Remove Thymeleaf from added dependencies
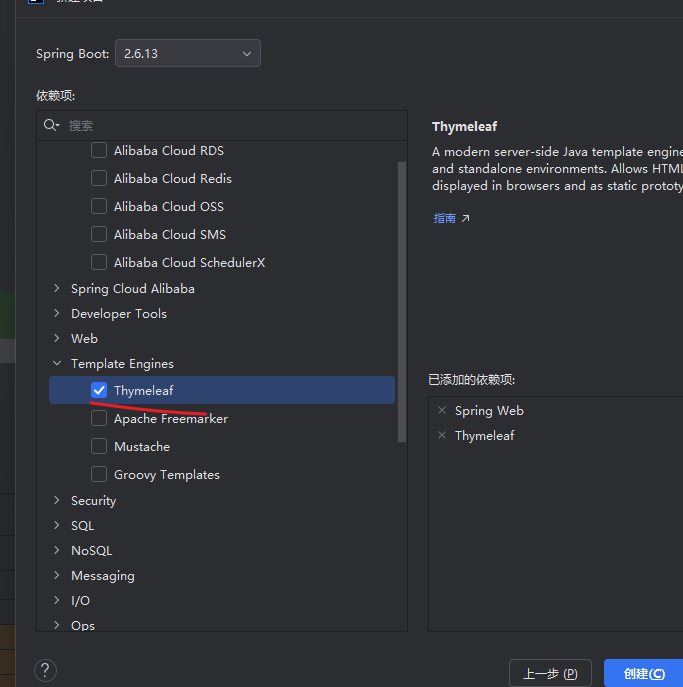The height and width of the screenshot is (687, 683). [x=442, y=435]
